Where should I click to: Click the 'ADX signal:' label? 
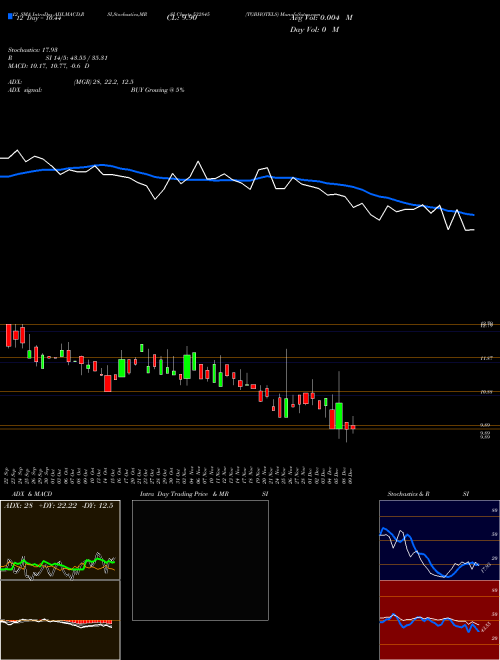click(25, 90)
